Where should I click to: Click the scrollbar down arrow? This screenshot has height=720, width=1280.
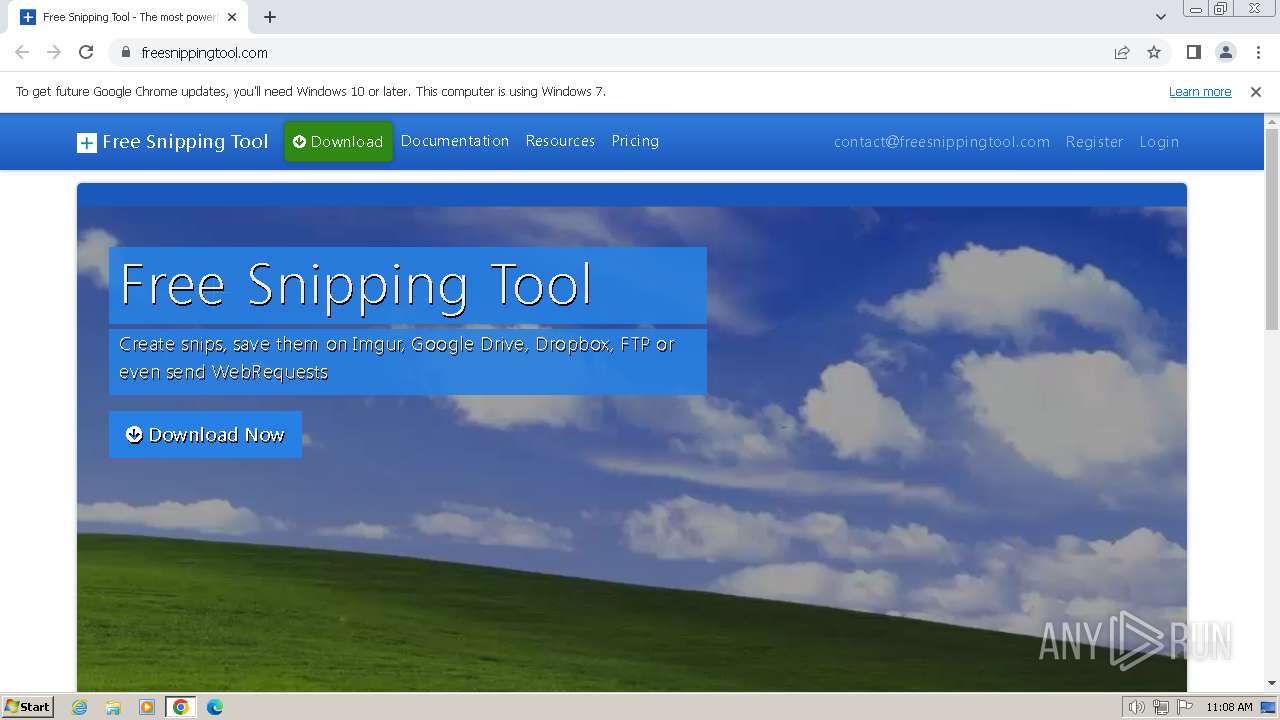(1272, 683)
